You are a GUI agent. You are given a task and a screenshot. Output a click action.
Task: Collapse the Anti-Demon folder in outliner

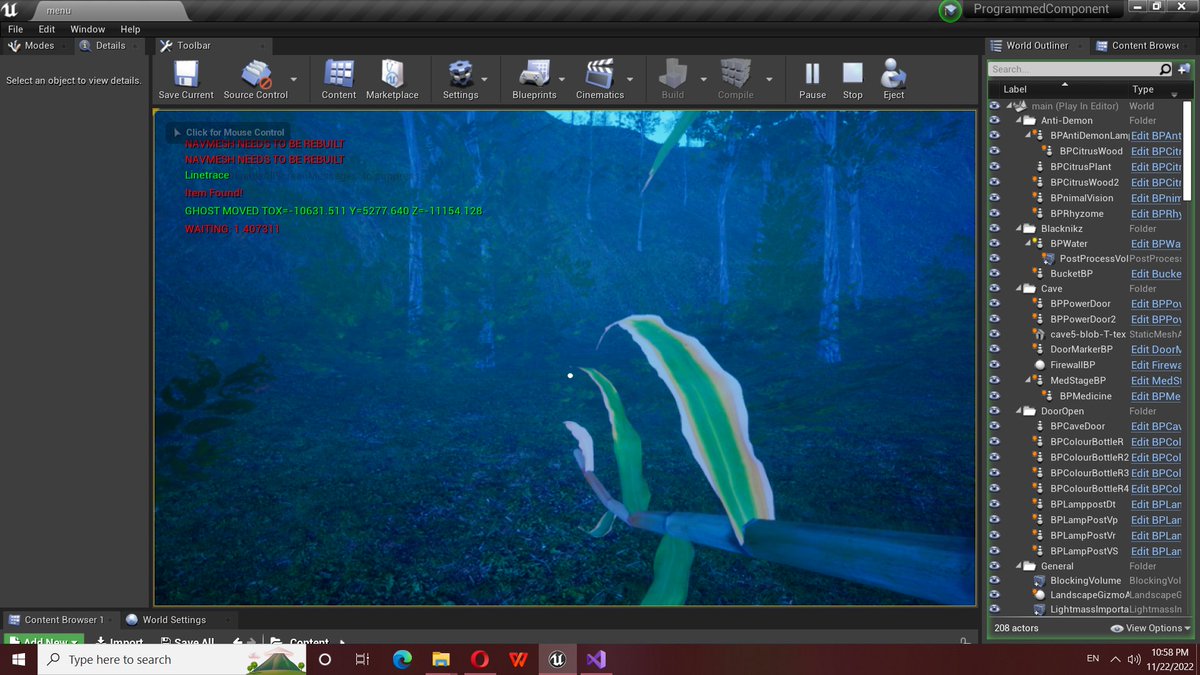(1018, 121)
